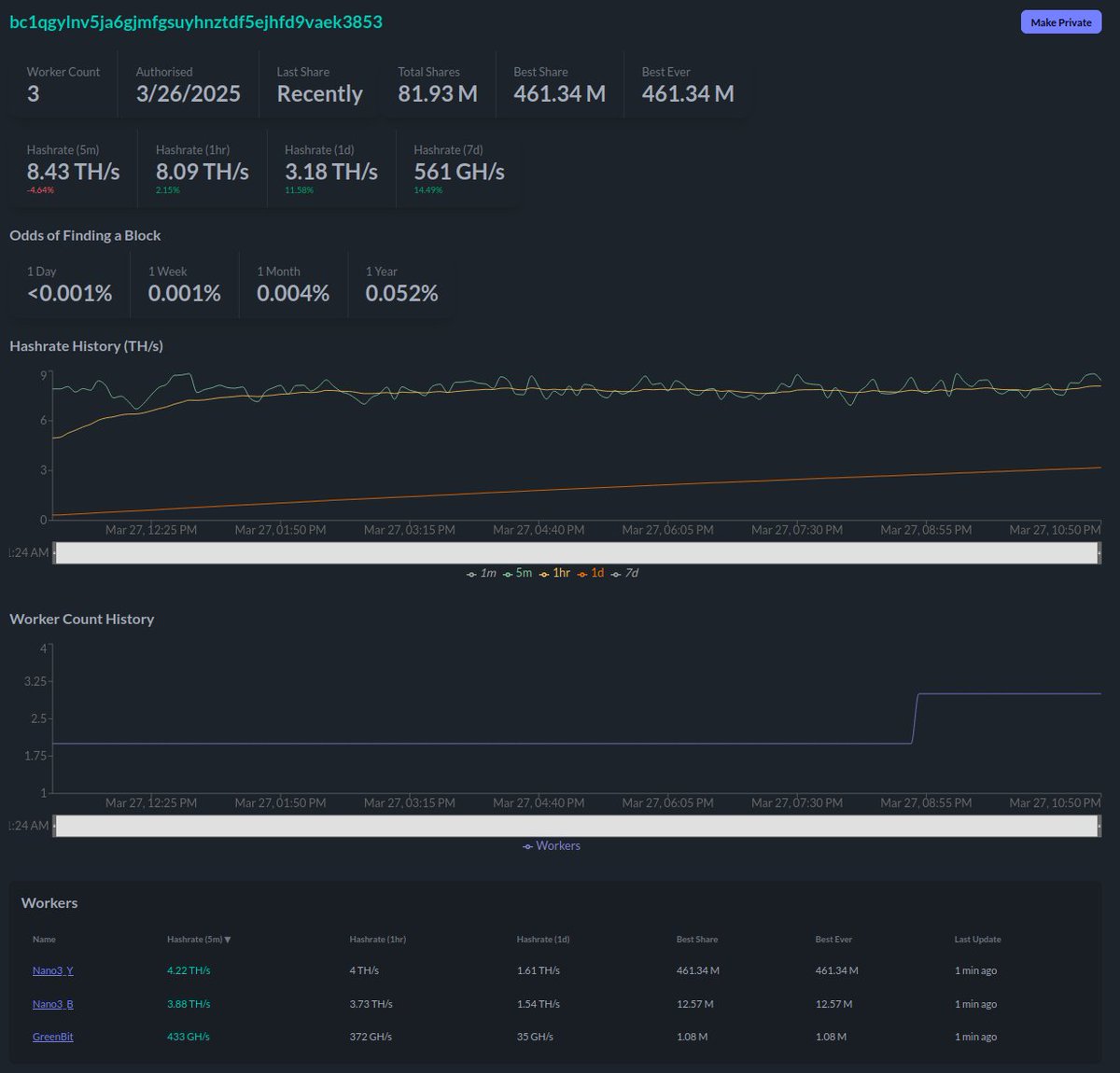
Task: Select the Last Update column header
Action: click(x=977, y=940)
